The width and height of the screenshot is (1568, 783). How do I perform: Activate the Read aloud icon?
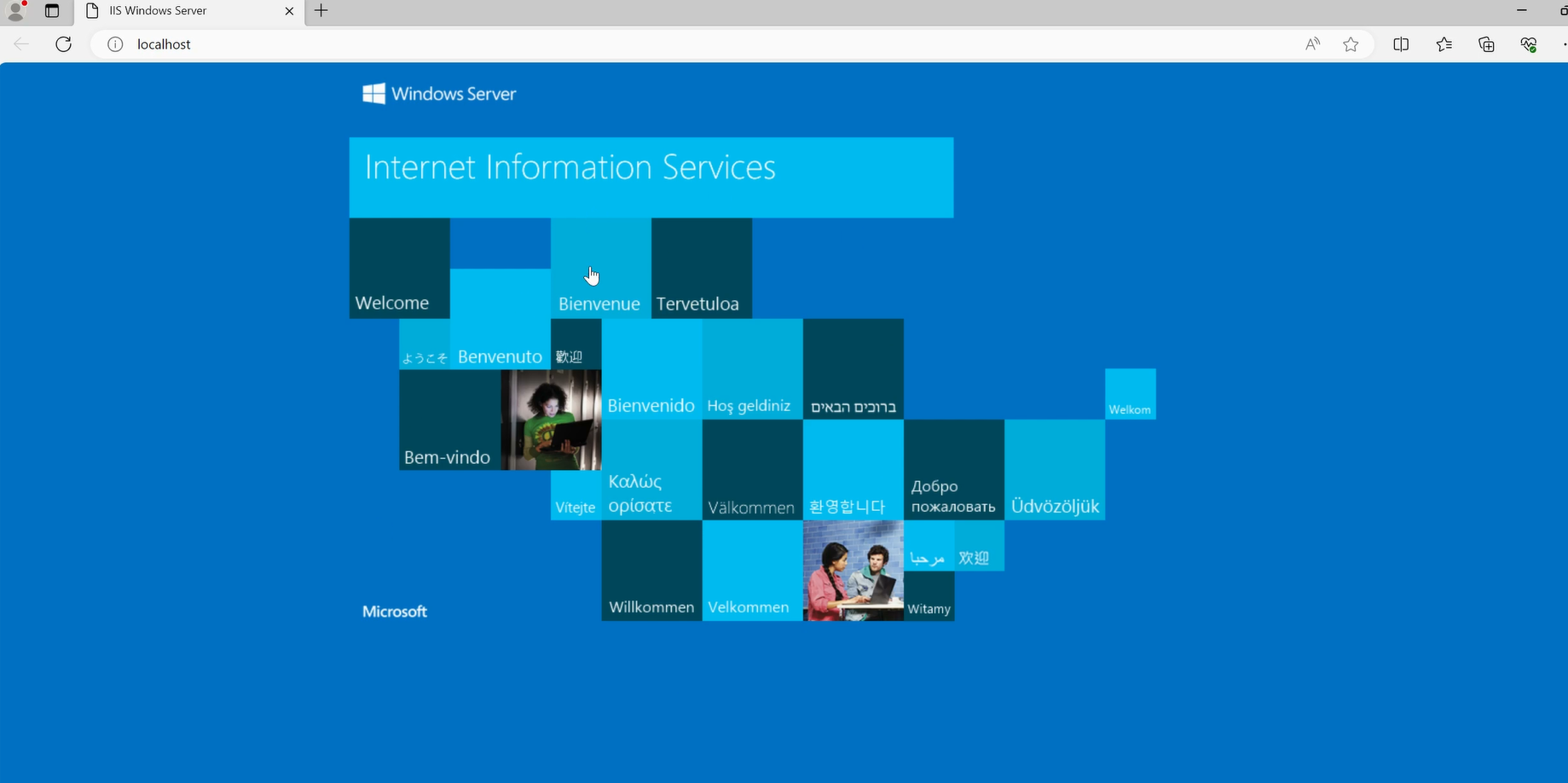1312,44
